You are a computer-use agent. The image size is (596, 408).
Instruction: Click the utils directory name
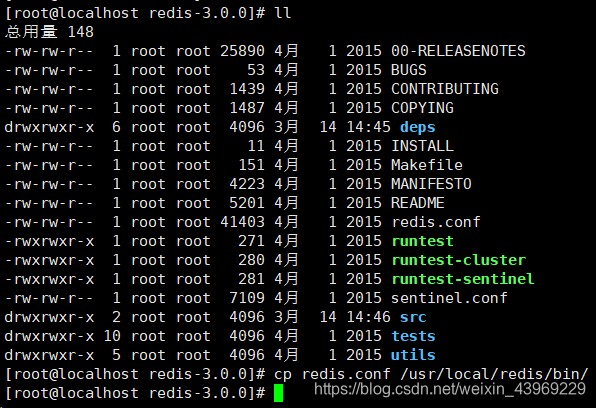[x=413, y=355]
